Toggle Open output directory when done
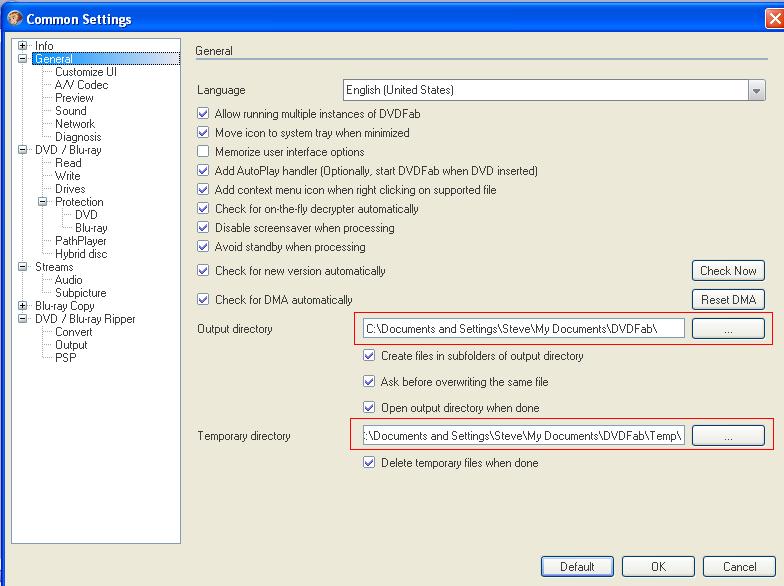Viewport: 784px width, 586px height. 369,408
